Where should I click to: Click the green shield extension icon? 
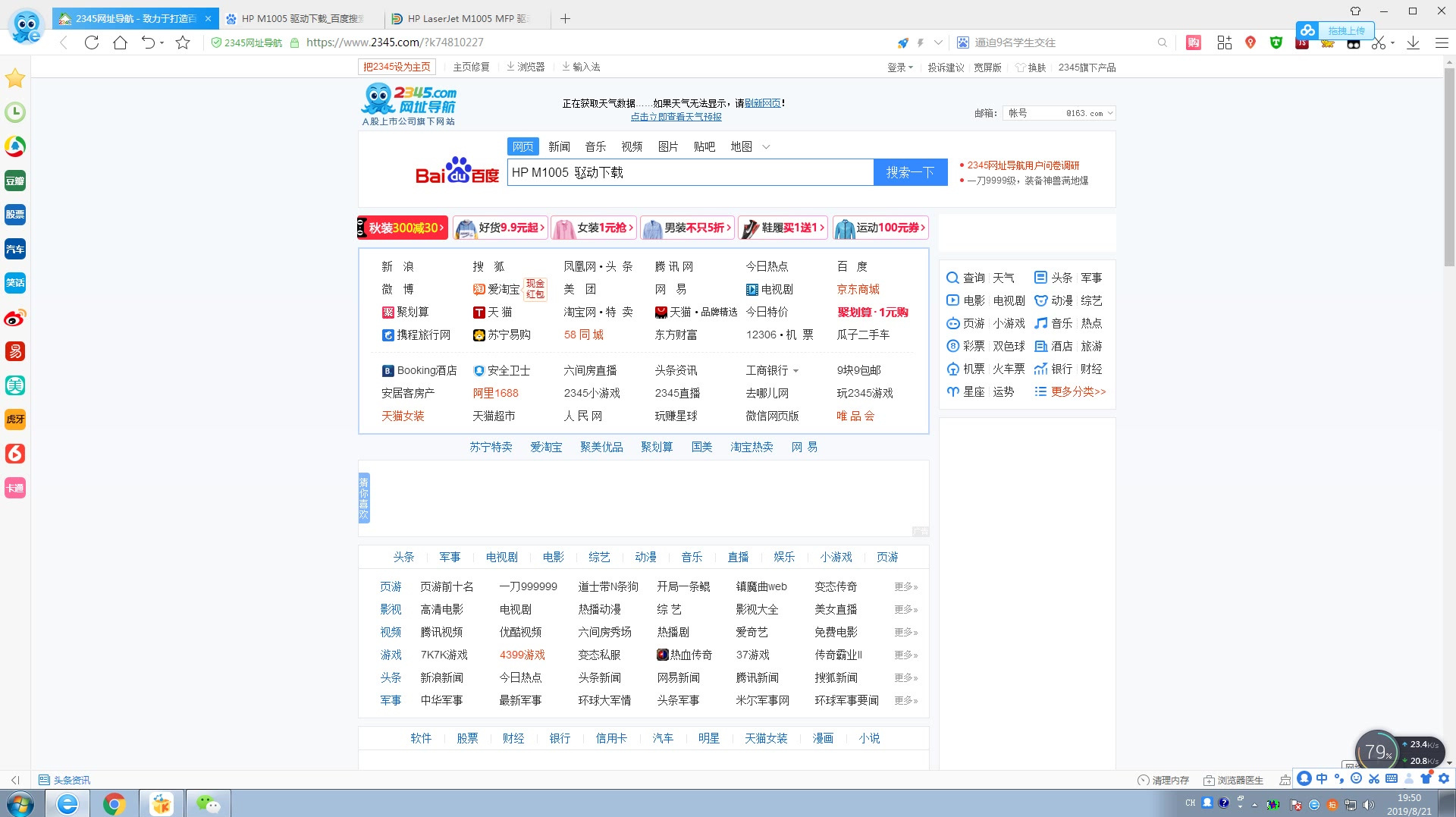coord(1276,42)
